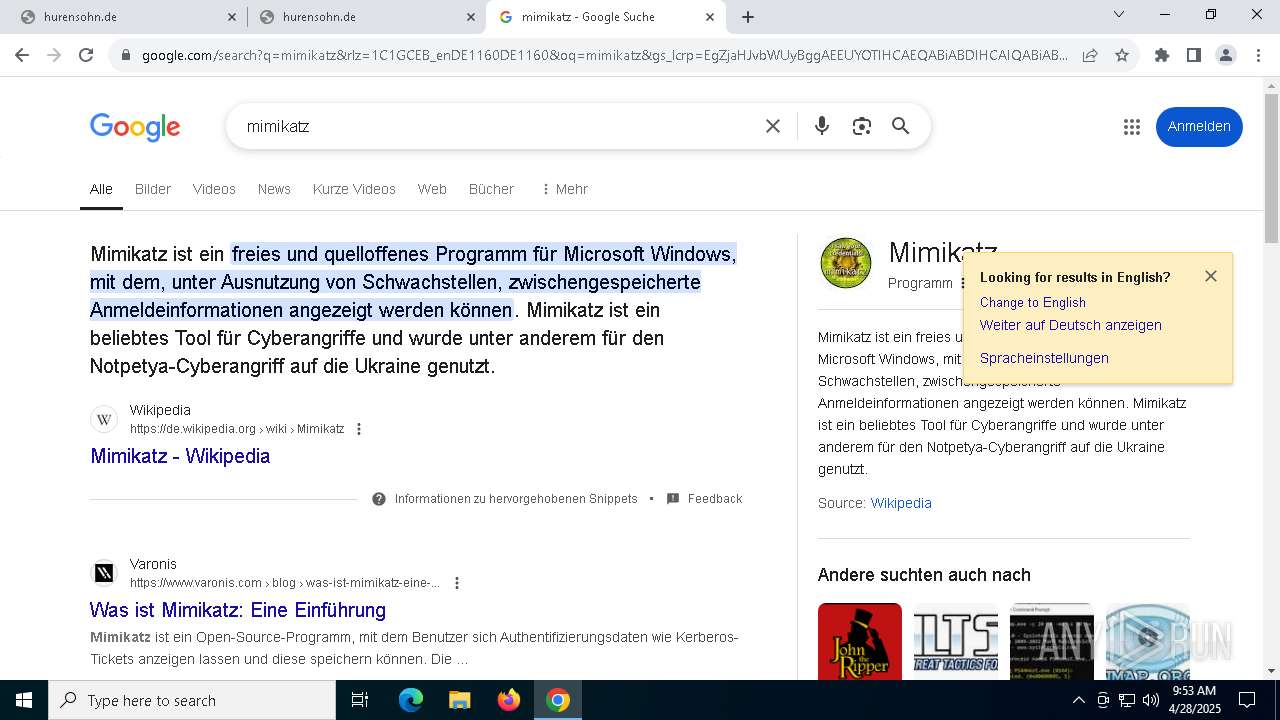Share this page from address bar
1280x720 pixels.
(x=1090, y=55)
